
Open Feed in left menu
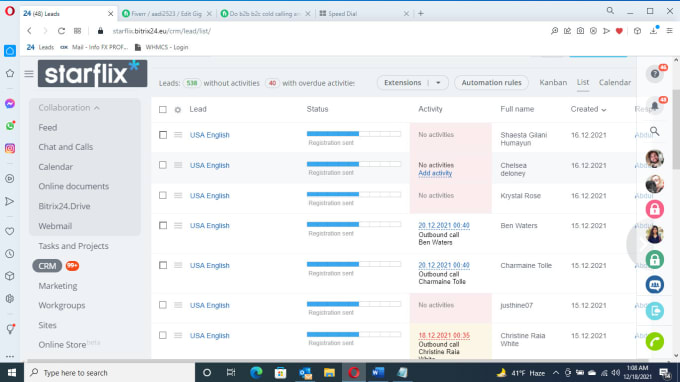[48, 127]
